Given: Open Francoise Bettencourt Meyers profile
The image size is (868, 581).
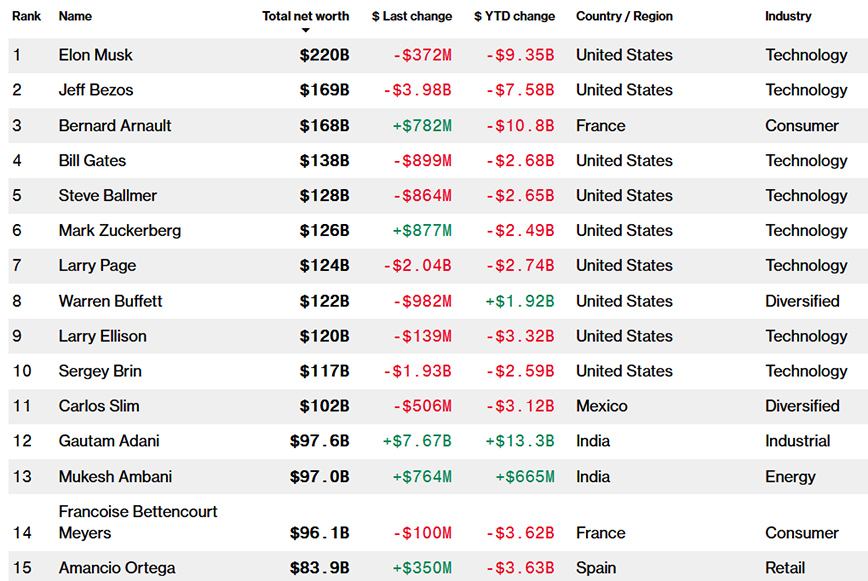Looking at the screenshot, I should (x=138, y=522).
